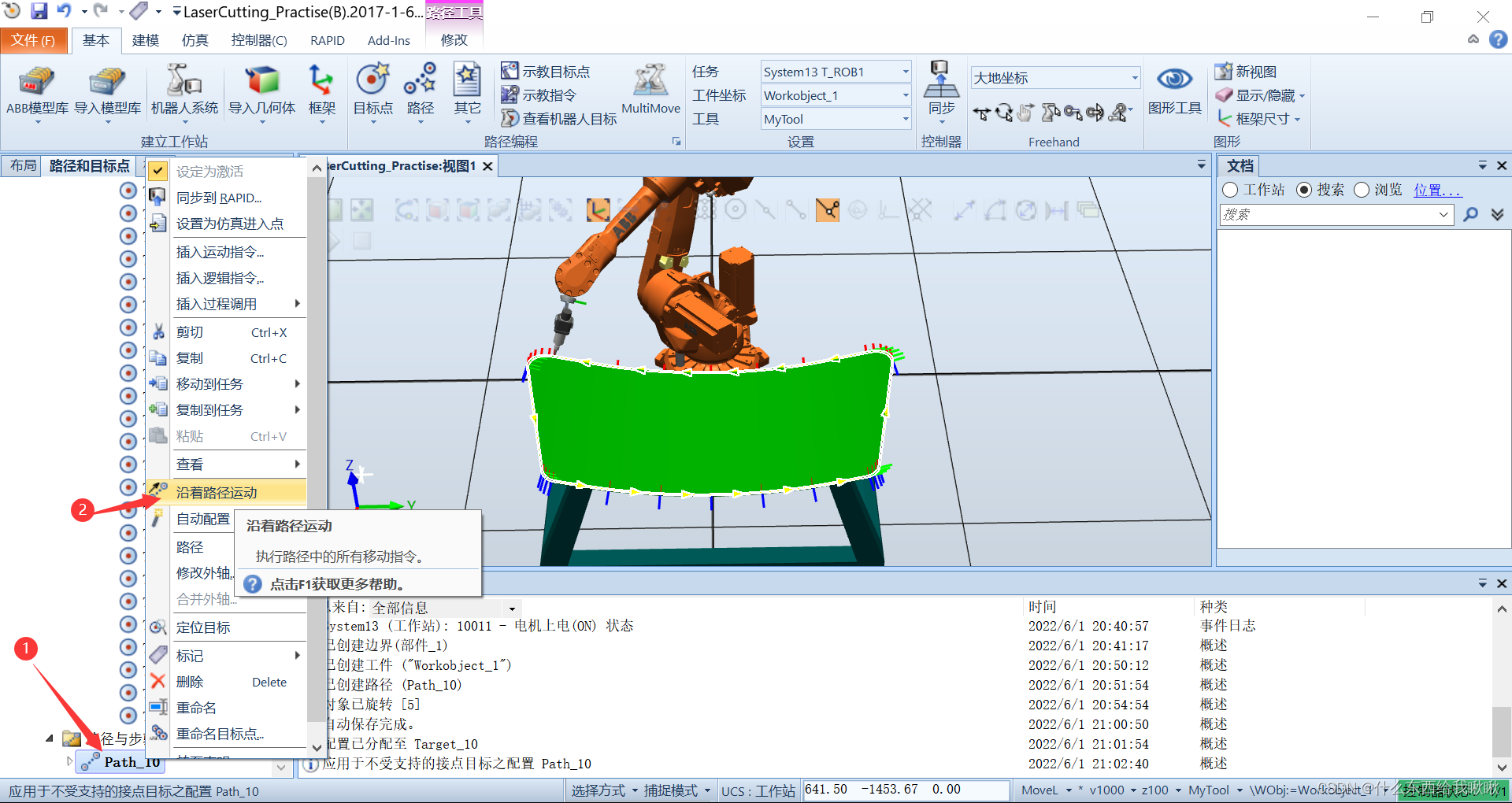This screenshot has height=803, width=1512.
Task: Switch to the 修改 tab
Action: tap(454, 40)
